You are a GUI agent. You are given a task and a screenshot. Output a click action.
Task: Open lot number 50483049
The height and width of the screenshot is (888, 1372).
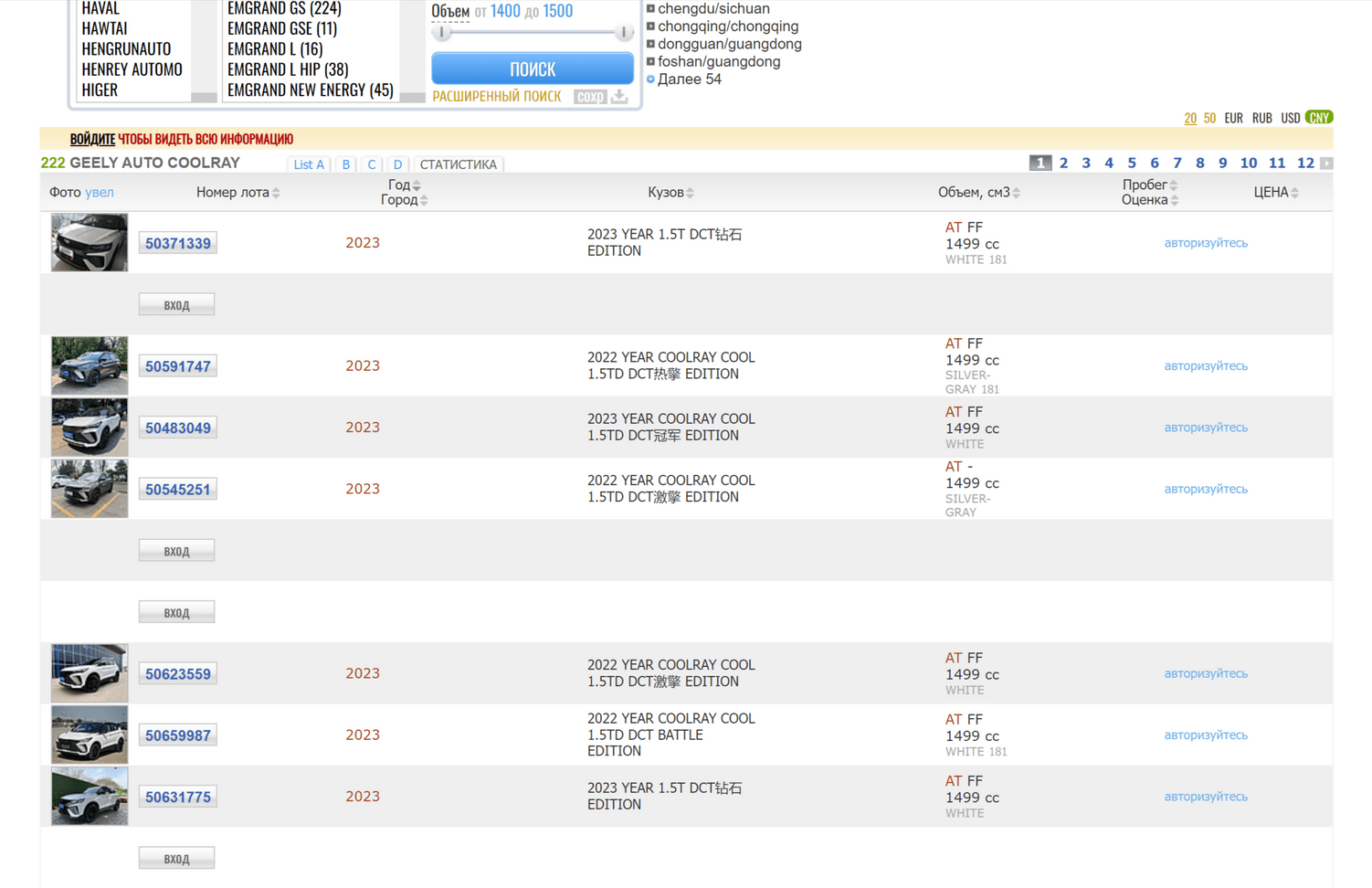pyautogui.click(x=178, y=428)
